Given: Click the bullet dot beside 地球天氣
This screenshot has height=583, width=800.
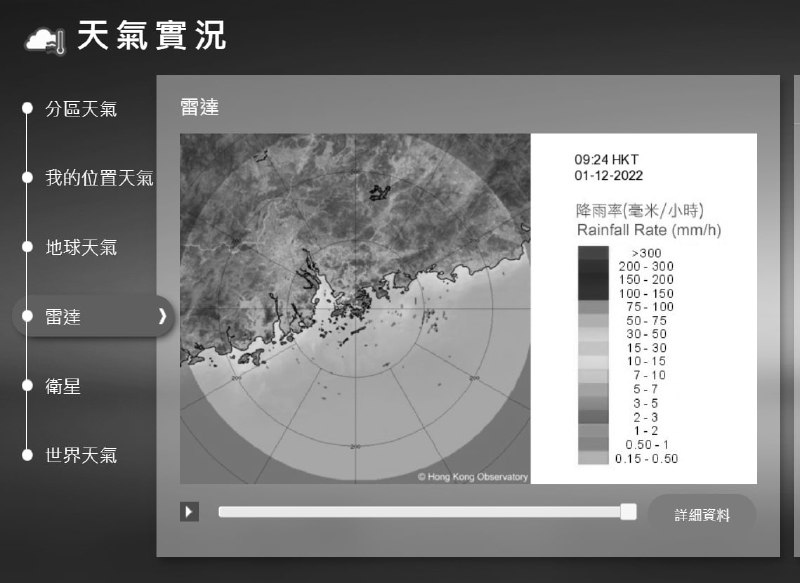Looking at the screenshot, I should coord(27,246).
